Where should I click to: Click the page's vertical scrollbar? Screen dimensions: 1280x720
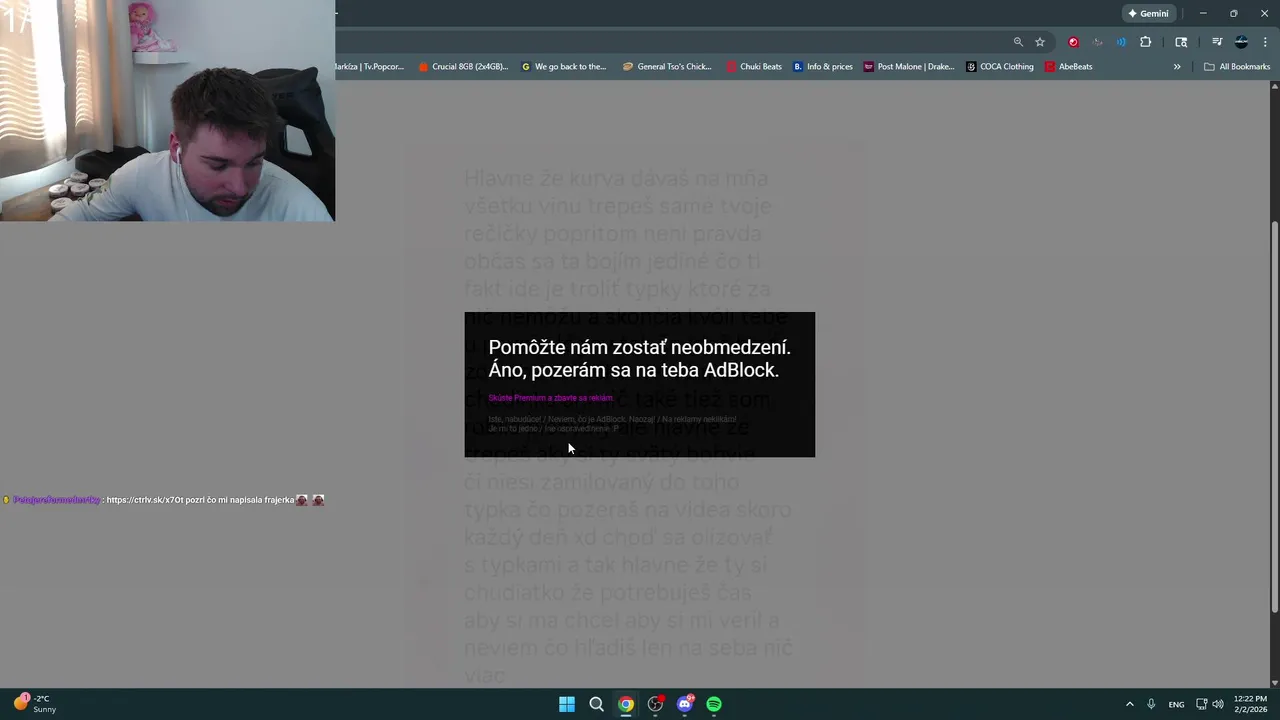tap(1274, 415)
